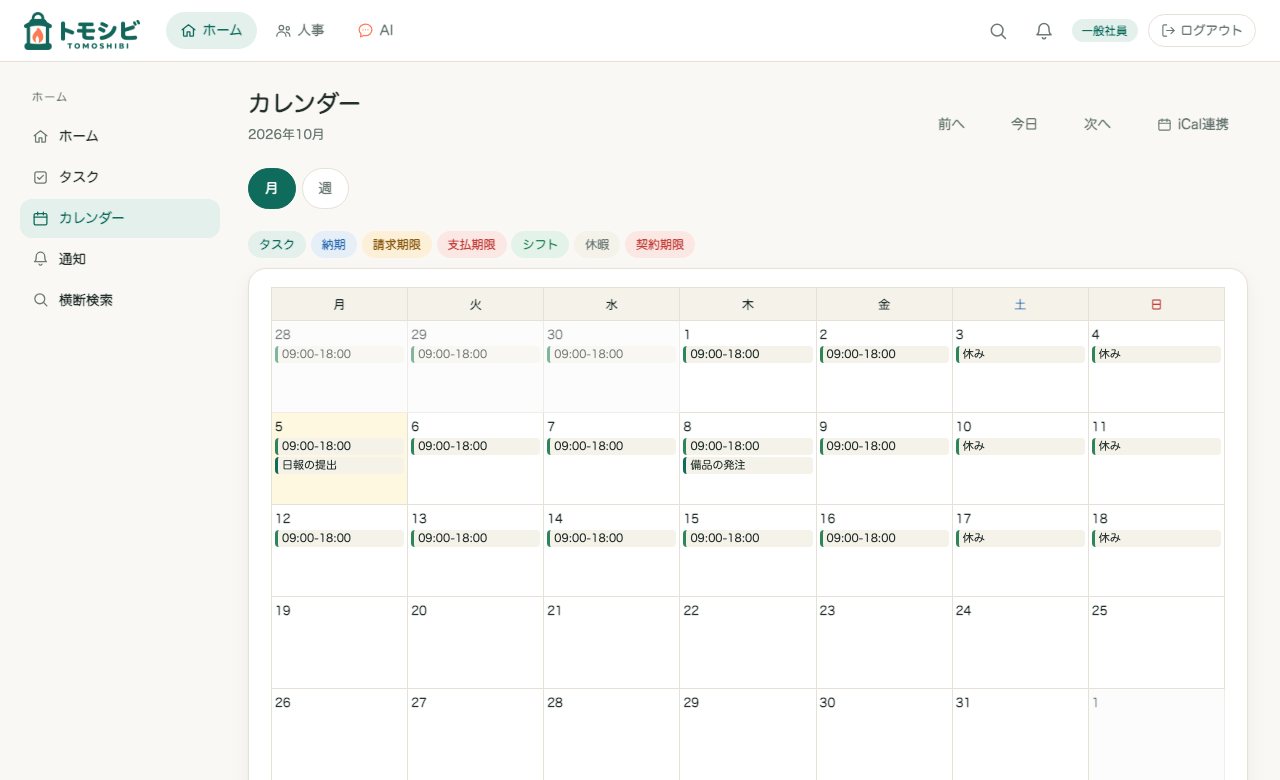Toggle the 休暇 filter chip
This screenshot has width=1280, height=780.
pos(597,244)
